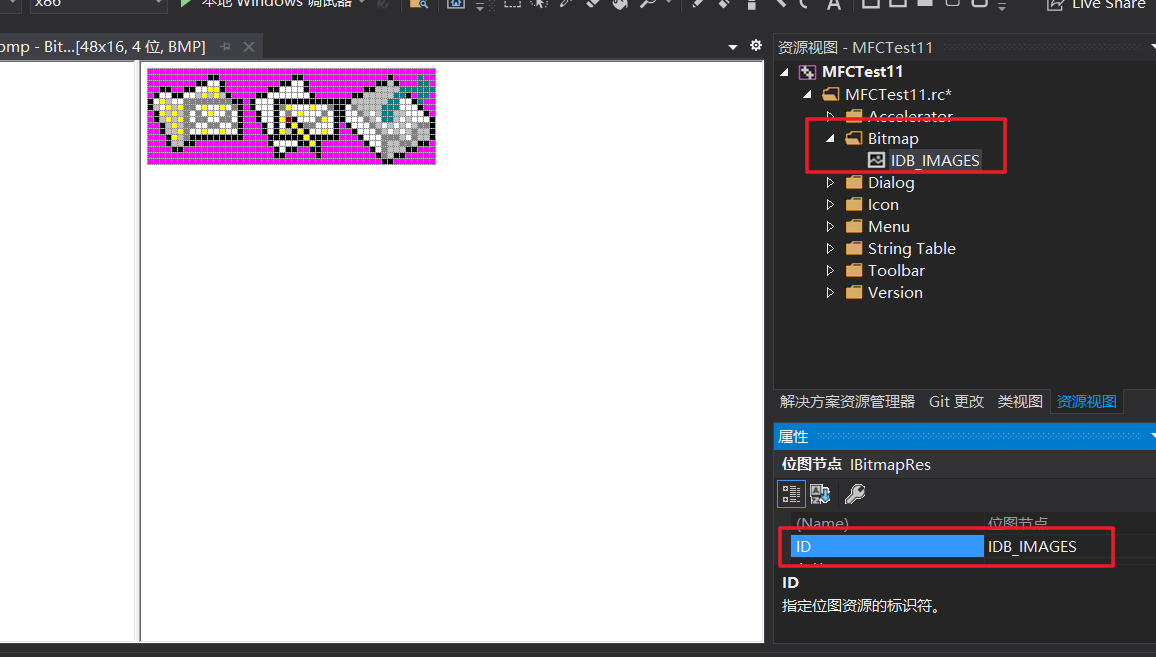Select the String Table folder
This screenshot has width=1156, height=657.
911,249
